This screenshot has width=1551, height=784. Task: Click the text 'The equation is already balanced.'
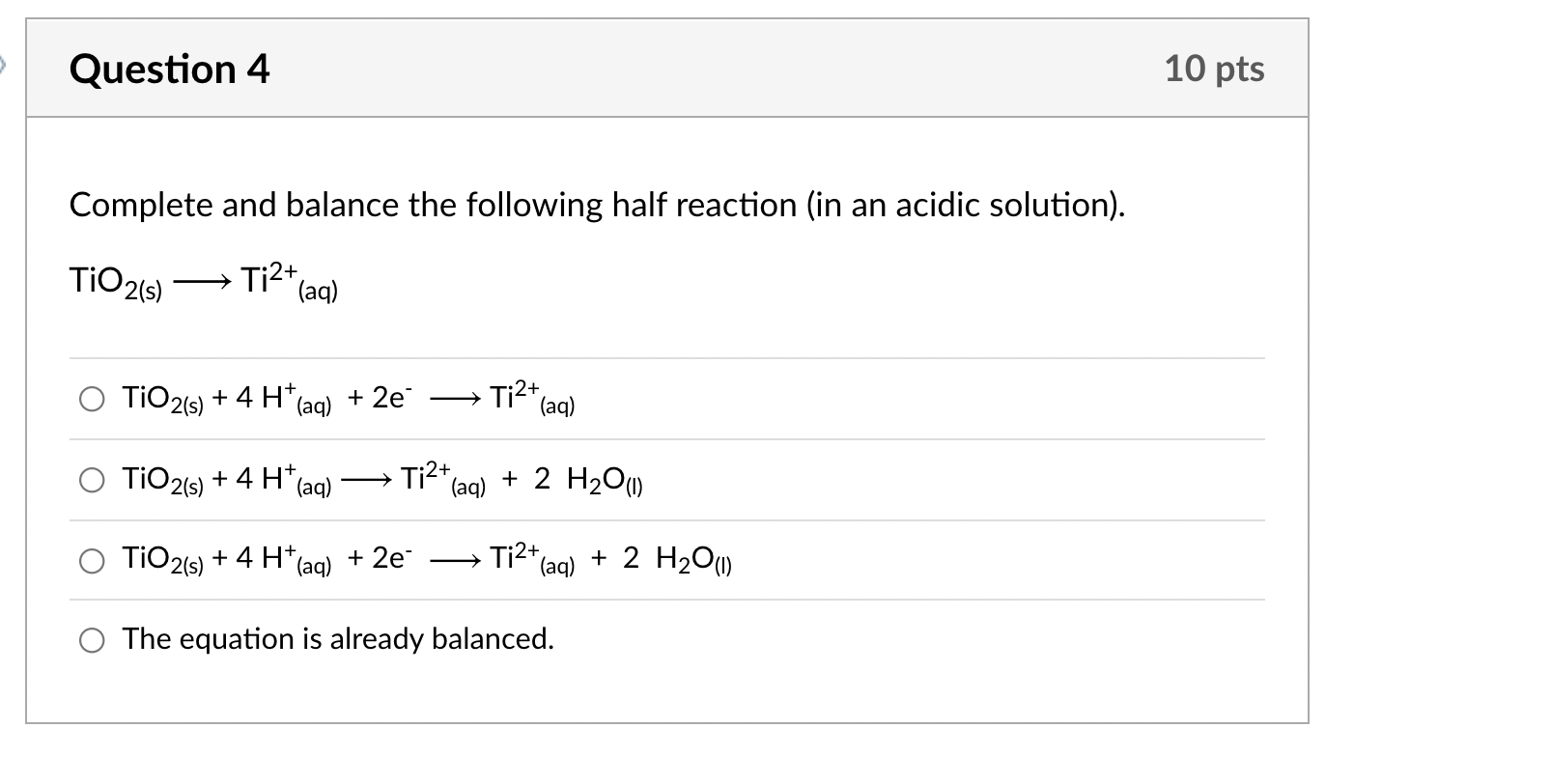point(337,638)
